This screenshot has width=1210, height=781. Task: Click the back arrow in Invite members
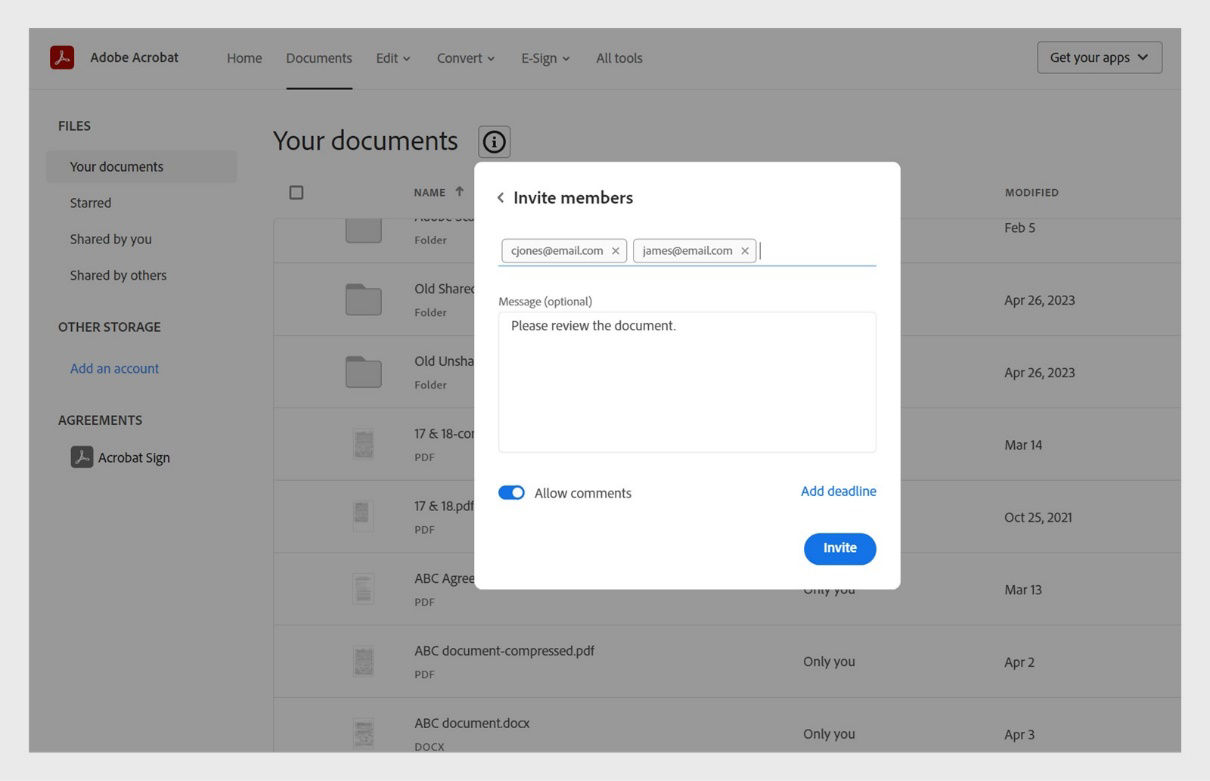(x=500, y=197)
